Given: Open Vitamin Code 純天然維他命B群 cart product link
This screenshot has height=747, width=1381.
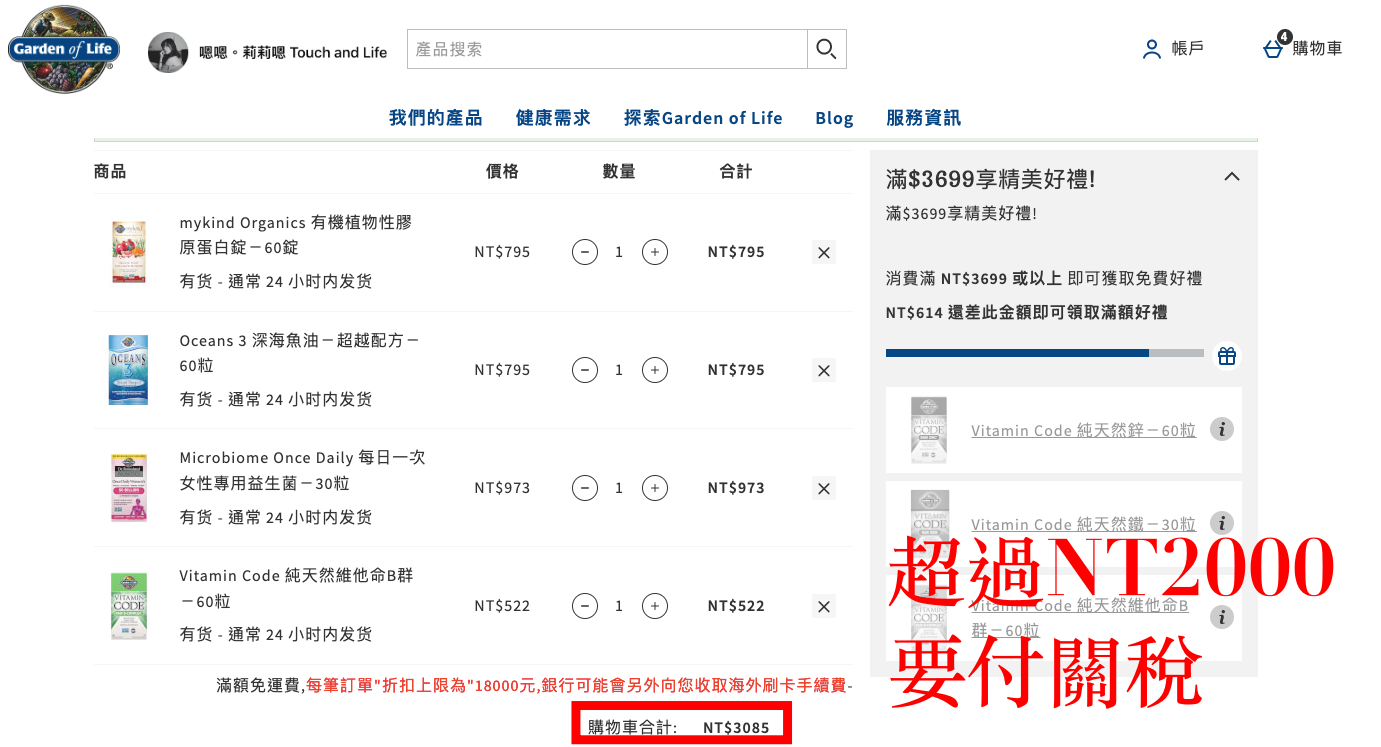Looking at the screenshot, I should pos(296,589).
